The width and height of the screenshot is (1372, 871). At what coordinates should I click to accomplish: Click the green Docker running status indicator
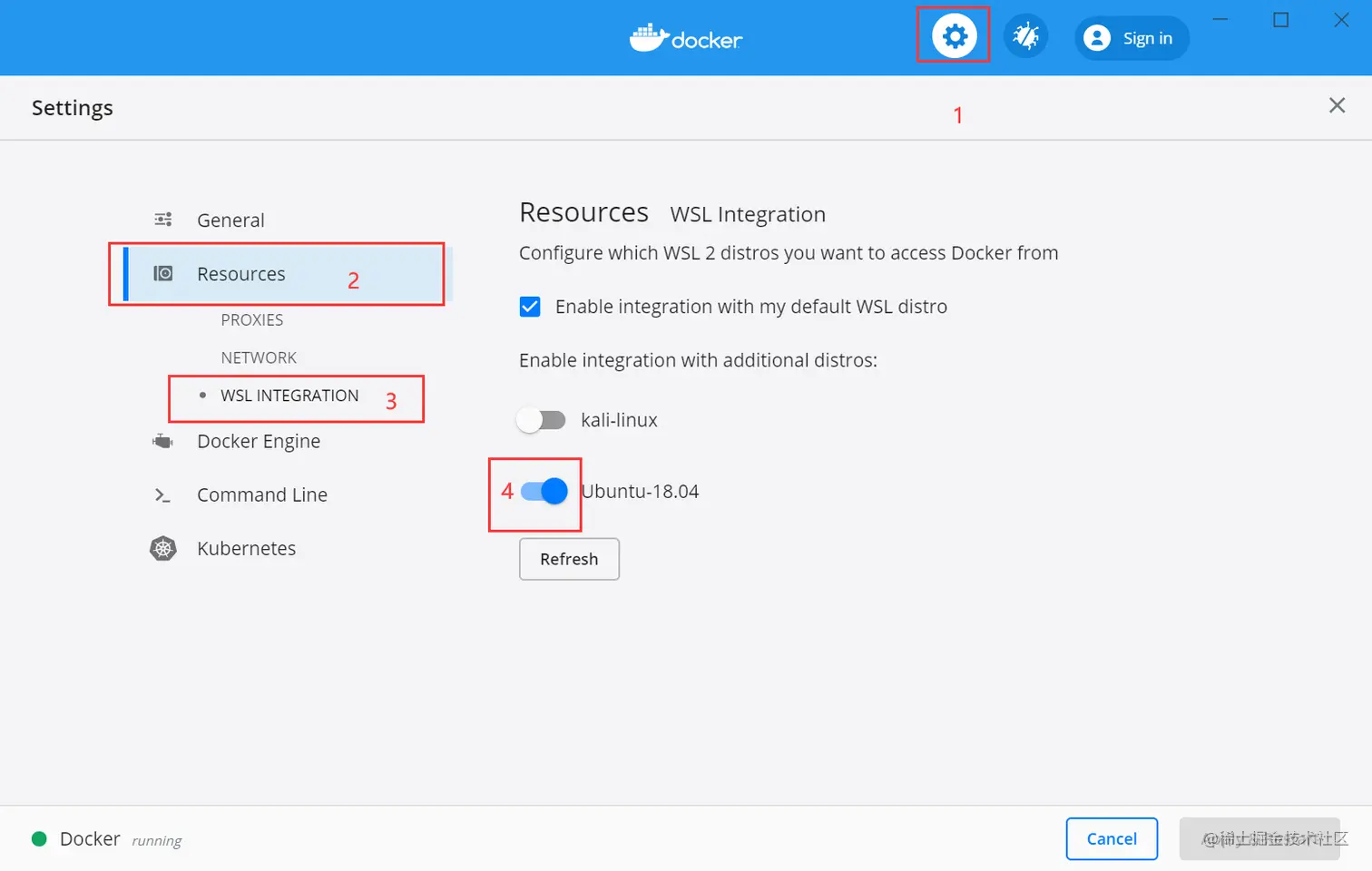[39, 839]
